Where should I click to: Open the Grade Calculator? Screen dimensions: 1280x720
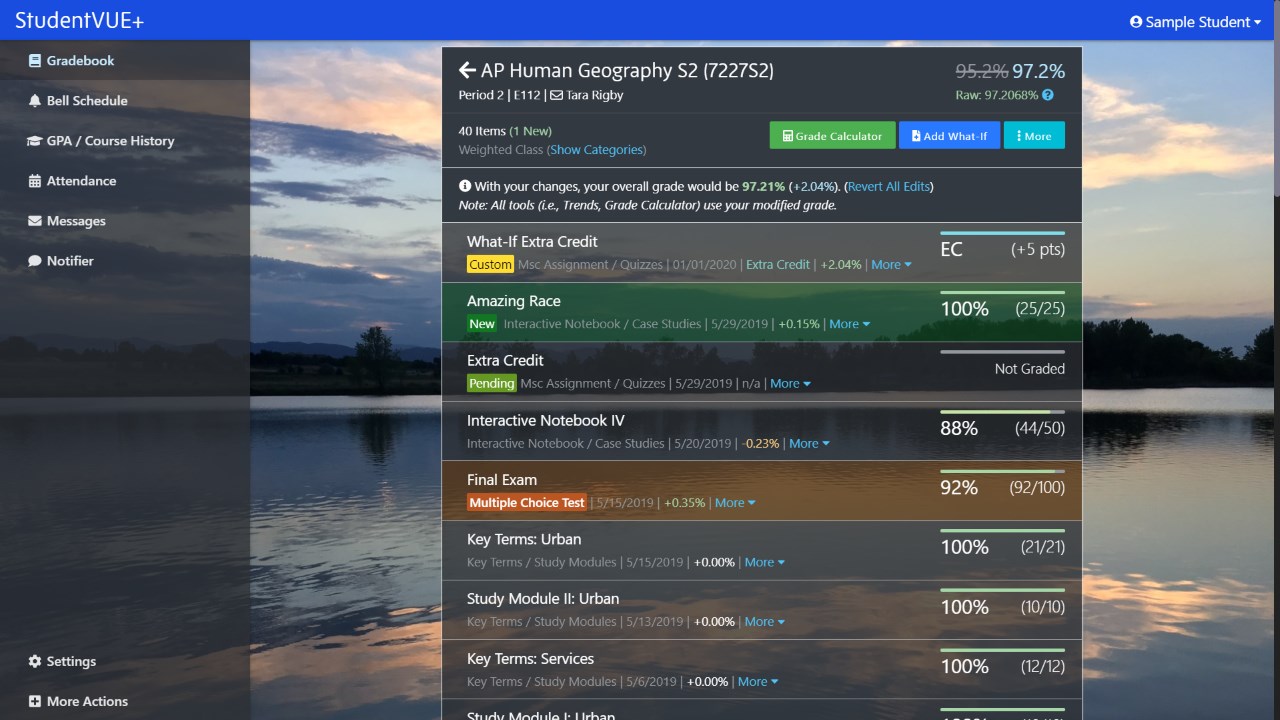(832, 136)
